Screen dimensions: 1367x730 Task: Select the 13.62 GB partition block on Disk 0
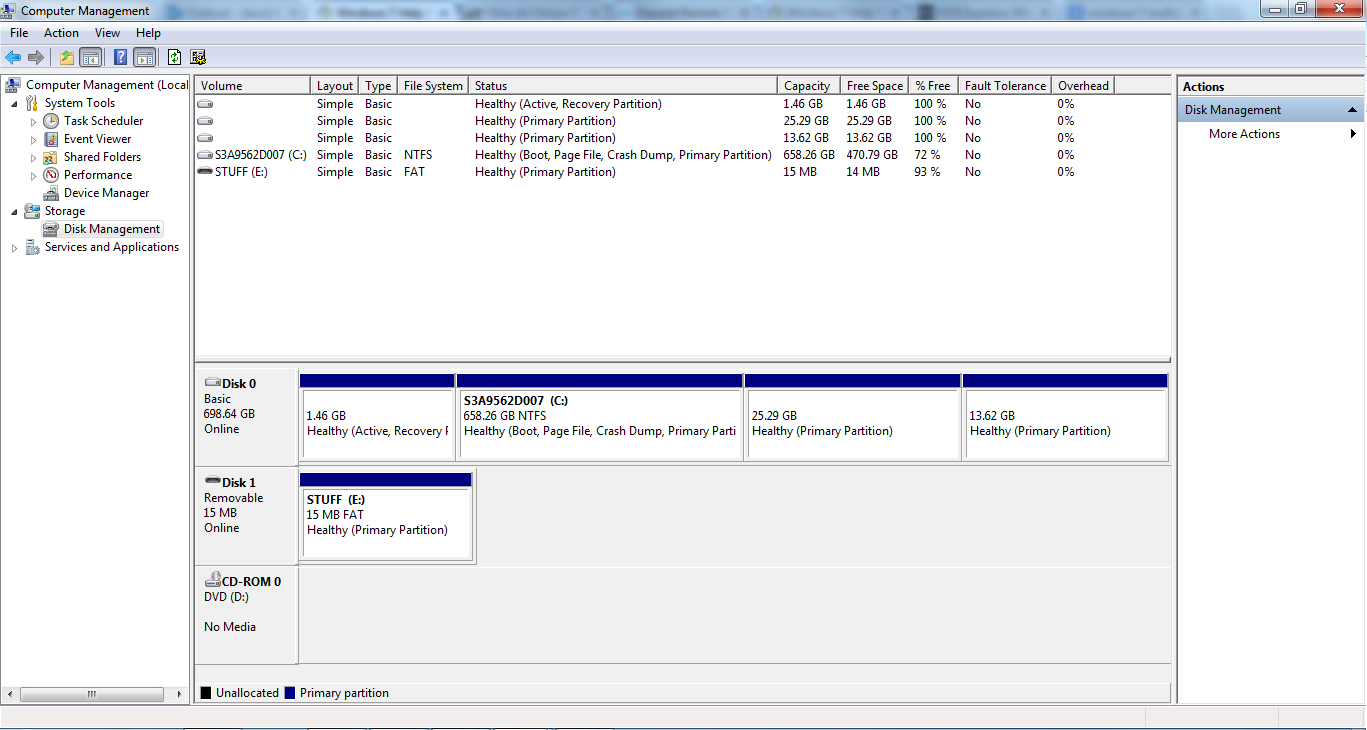coord(1065,417)
